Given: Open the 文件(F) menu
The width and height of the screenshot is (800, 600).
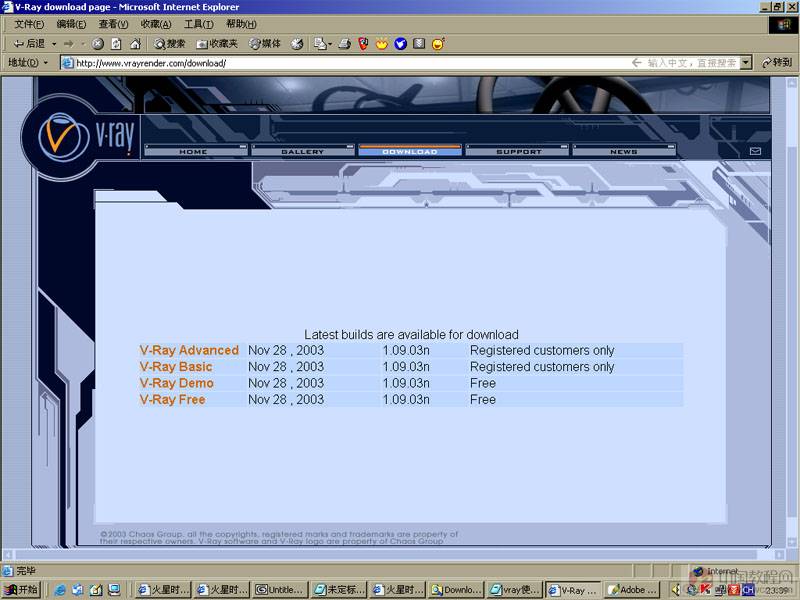Looking at the screenshot, I should click(x=29, y=24).
